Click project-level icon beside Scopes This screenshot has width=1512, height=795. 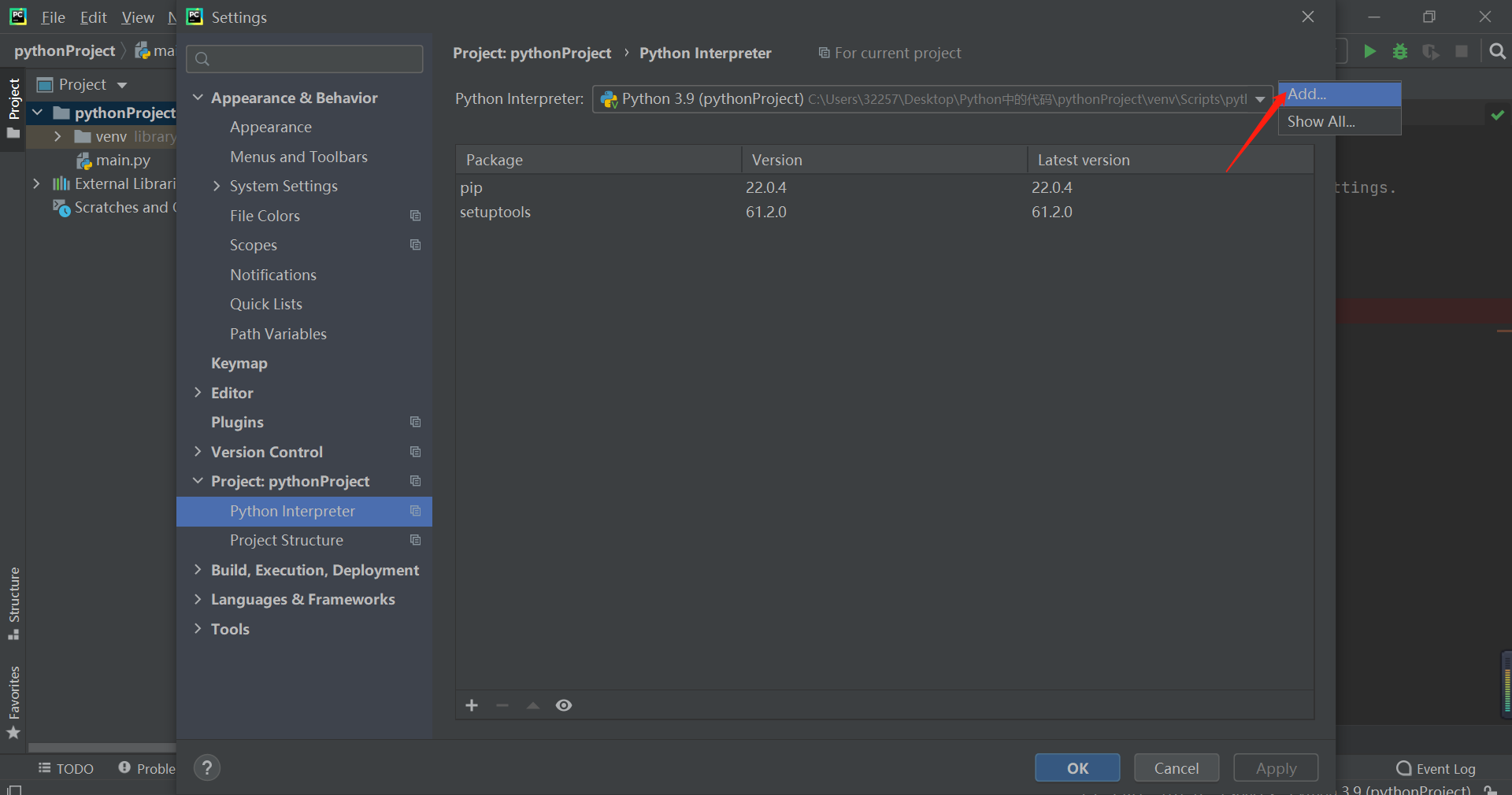point(415,245)
